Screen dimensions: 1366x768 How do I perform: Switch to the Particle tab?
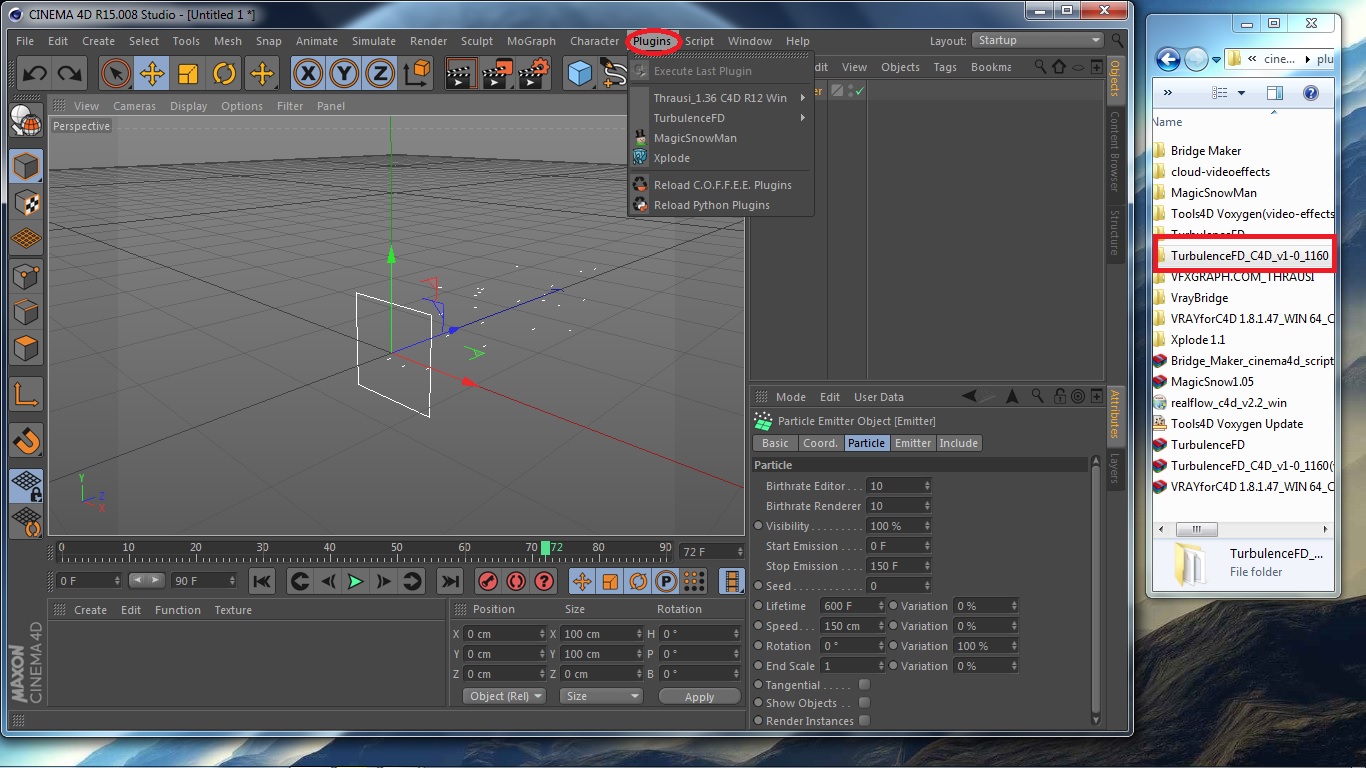[866, 443]
